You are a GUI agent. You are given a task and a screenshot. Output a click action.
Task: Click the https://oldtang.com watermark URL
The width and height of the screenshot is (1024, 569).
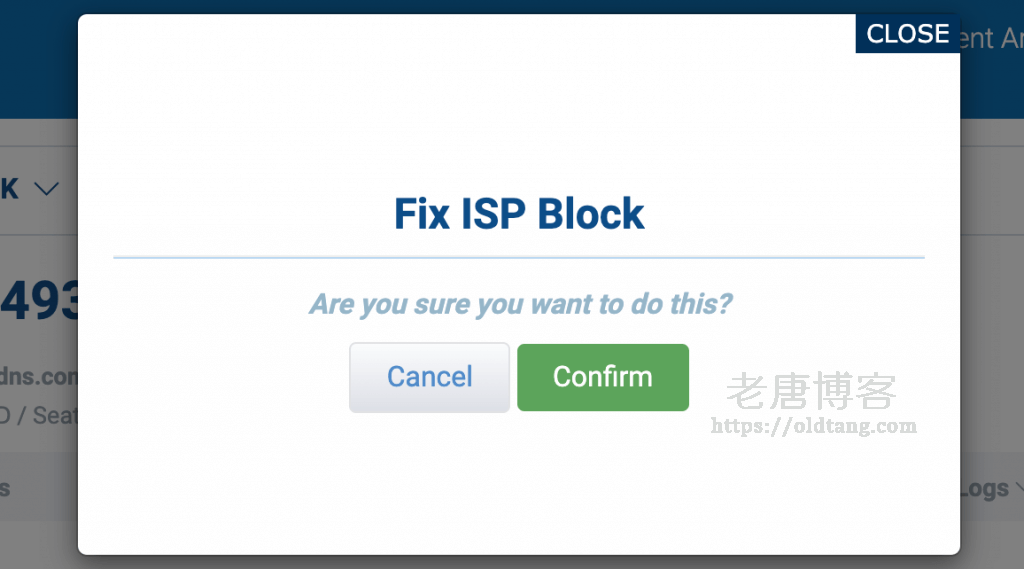click(x=813, y=426)
